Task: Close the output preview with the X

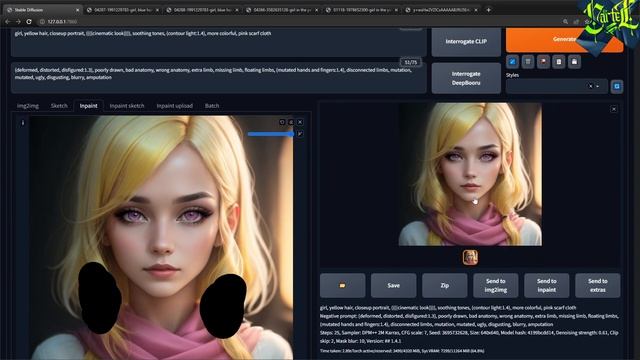Action: coord(613,109)
